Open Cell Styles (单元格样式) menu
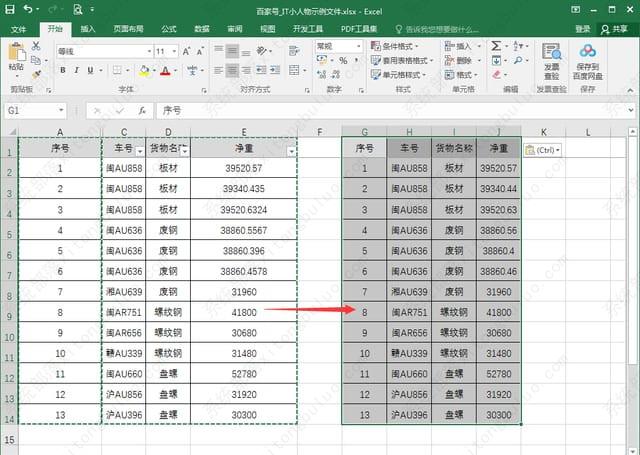 pos(398,75)
